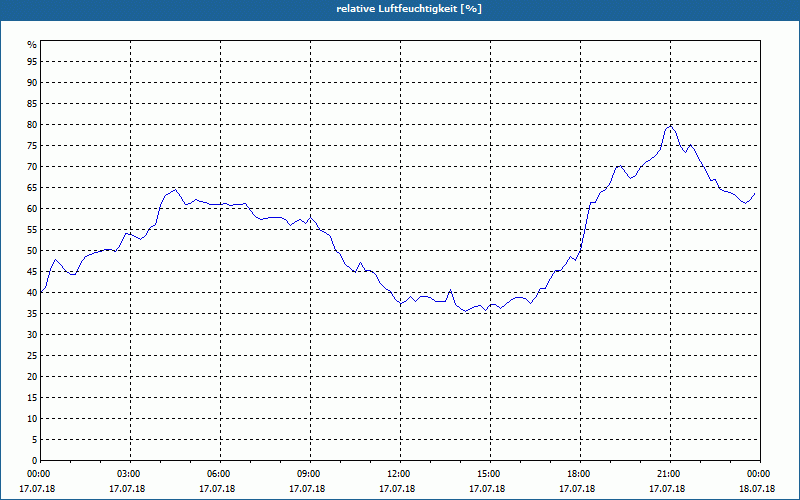The image size is (800, 500).
Task: Select the '03:00' time axis label
Action: coord(128,474)
